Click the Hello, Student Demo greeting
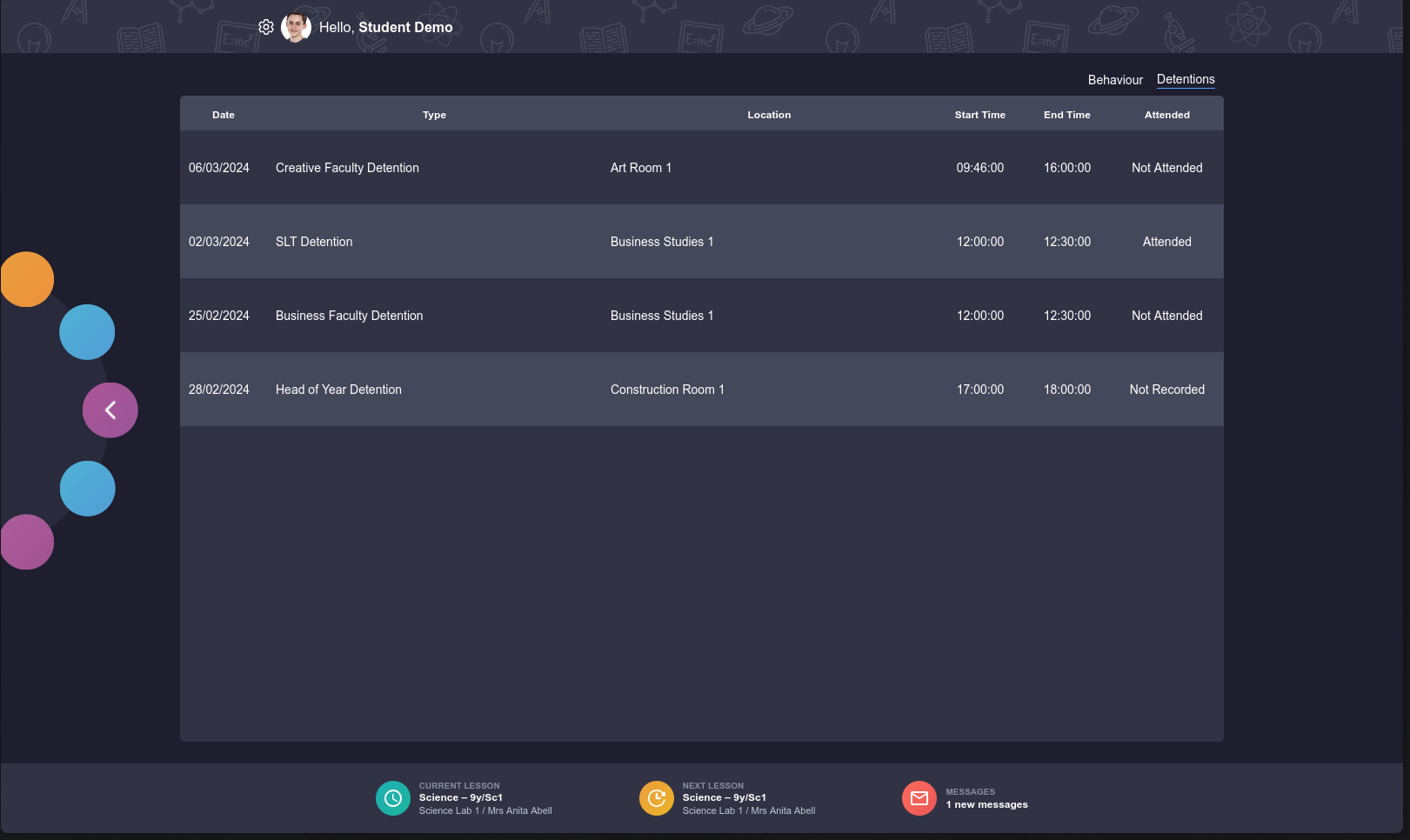 click(x=385, y=27)
